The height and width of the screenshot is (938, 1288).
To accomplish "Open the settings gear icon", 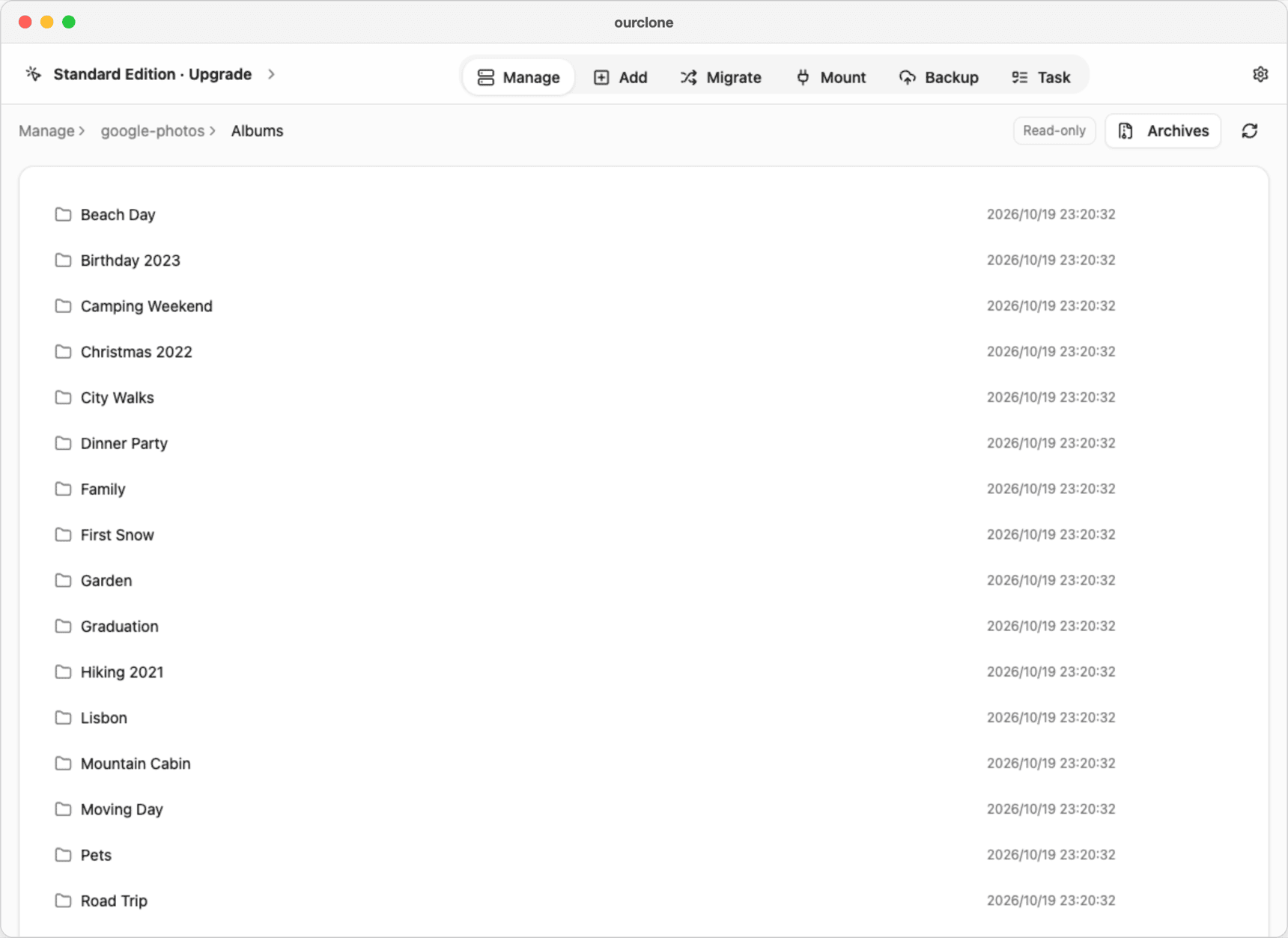I will (1260, 74).
